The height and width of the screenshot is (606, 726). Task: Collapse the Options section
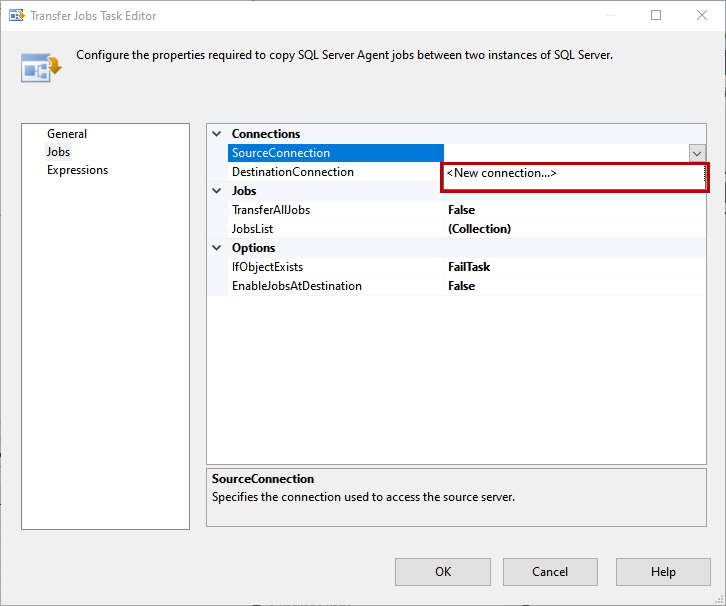(x=217, y=248)
